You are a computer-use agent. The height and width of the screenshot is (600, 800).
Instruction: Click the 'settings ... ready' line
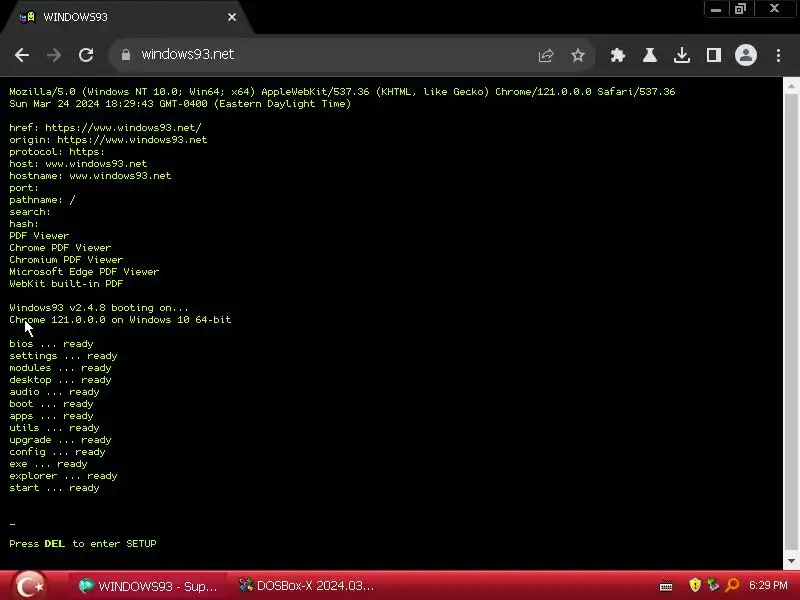click(x=63, y=356)
